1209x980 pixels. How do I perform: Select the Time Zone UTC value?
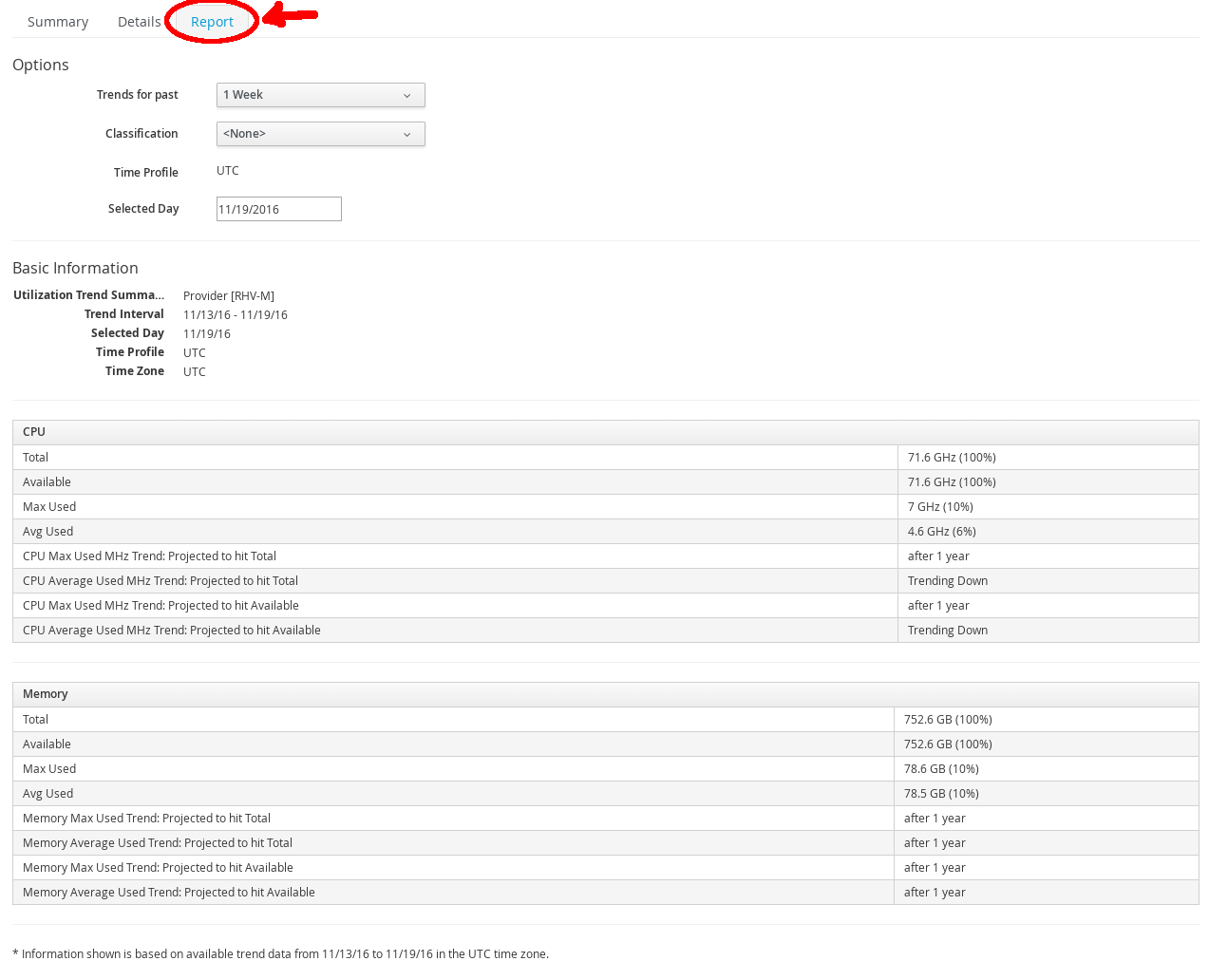(195, 372)
